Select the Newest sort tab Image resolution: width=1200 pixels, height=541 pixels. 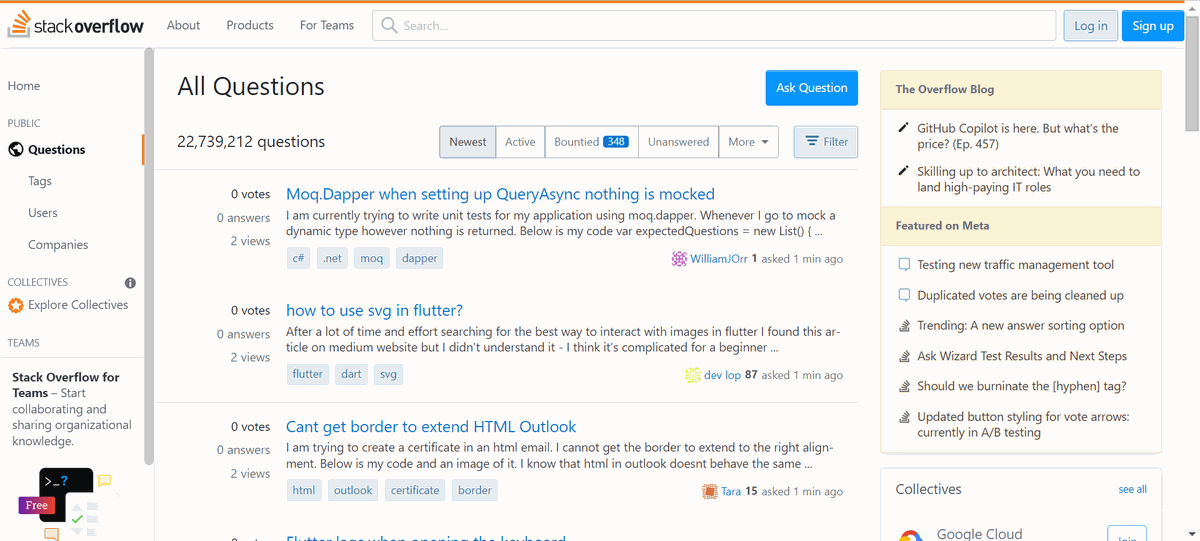coord(467,142)
